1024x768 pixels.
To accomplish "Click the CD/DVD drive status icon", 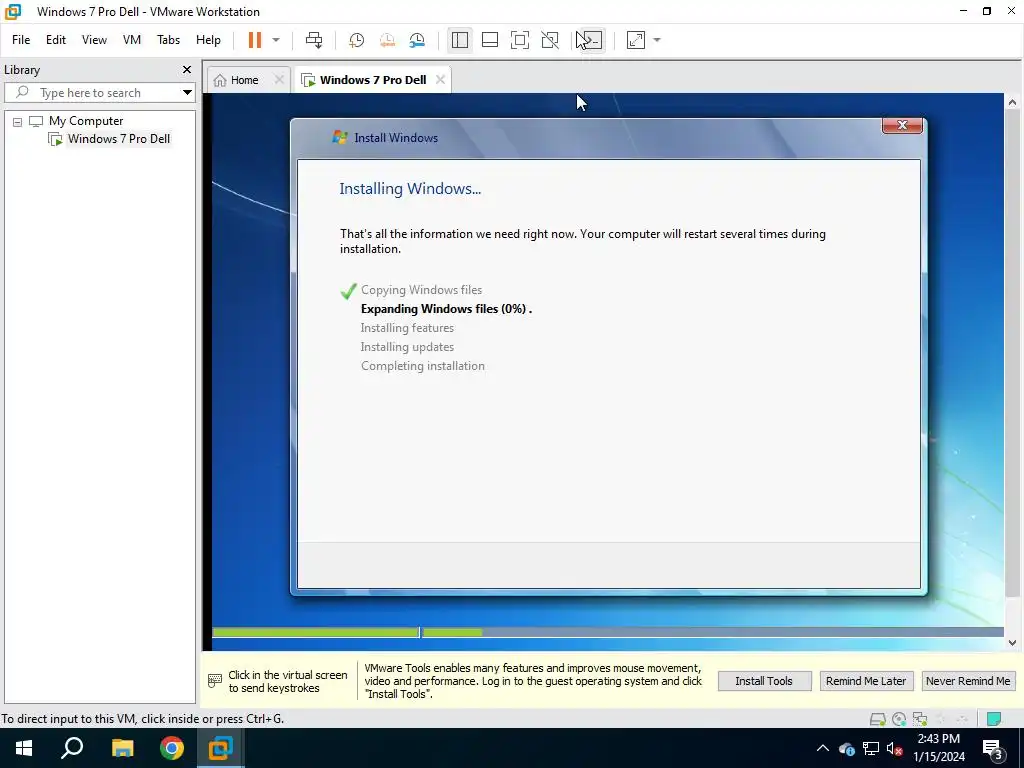I will [x=899, y=719].
